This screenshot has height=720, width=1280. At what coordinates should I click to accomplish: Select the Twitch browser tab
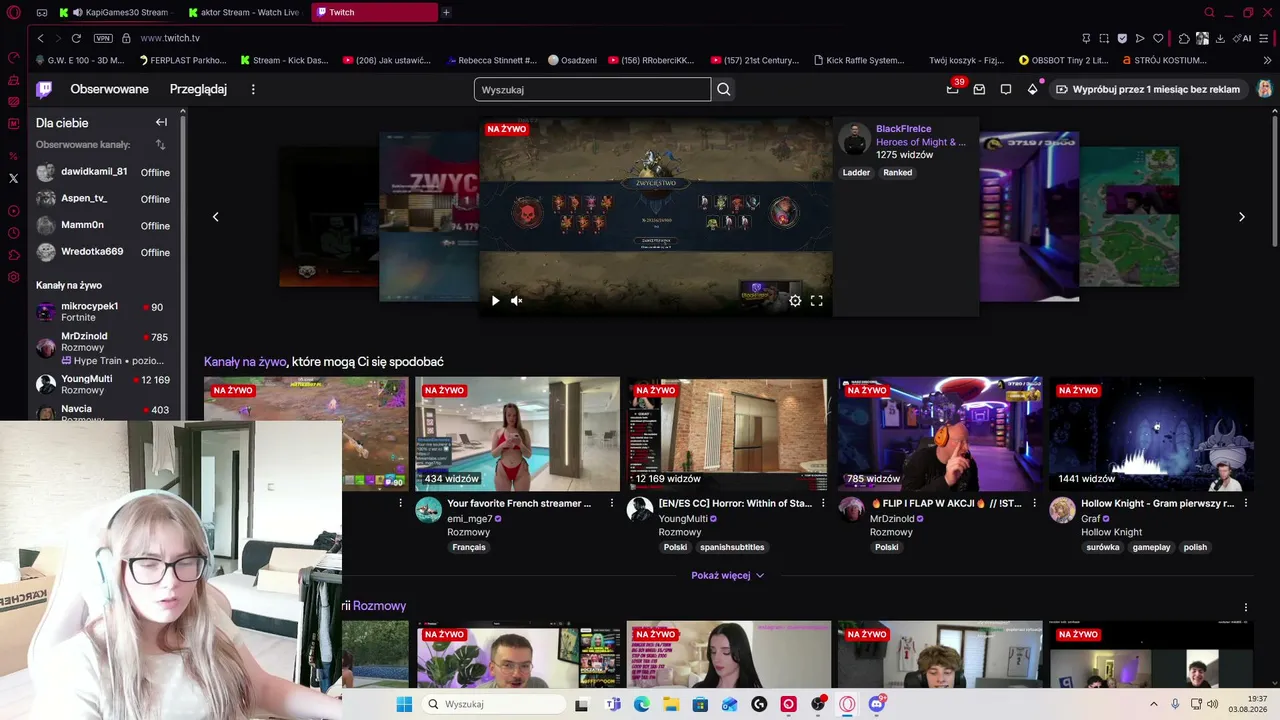(373, 12)
